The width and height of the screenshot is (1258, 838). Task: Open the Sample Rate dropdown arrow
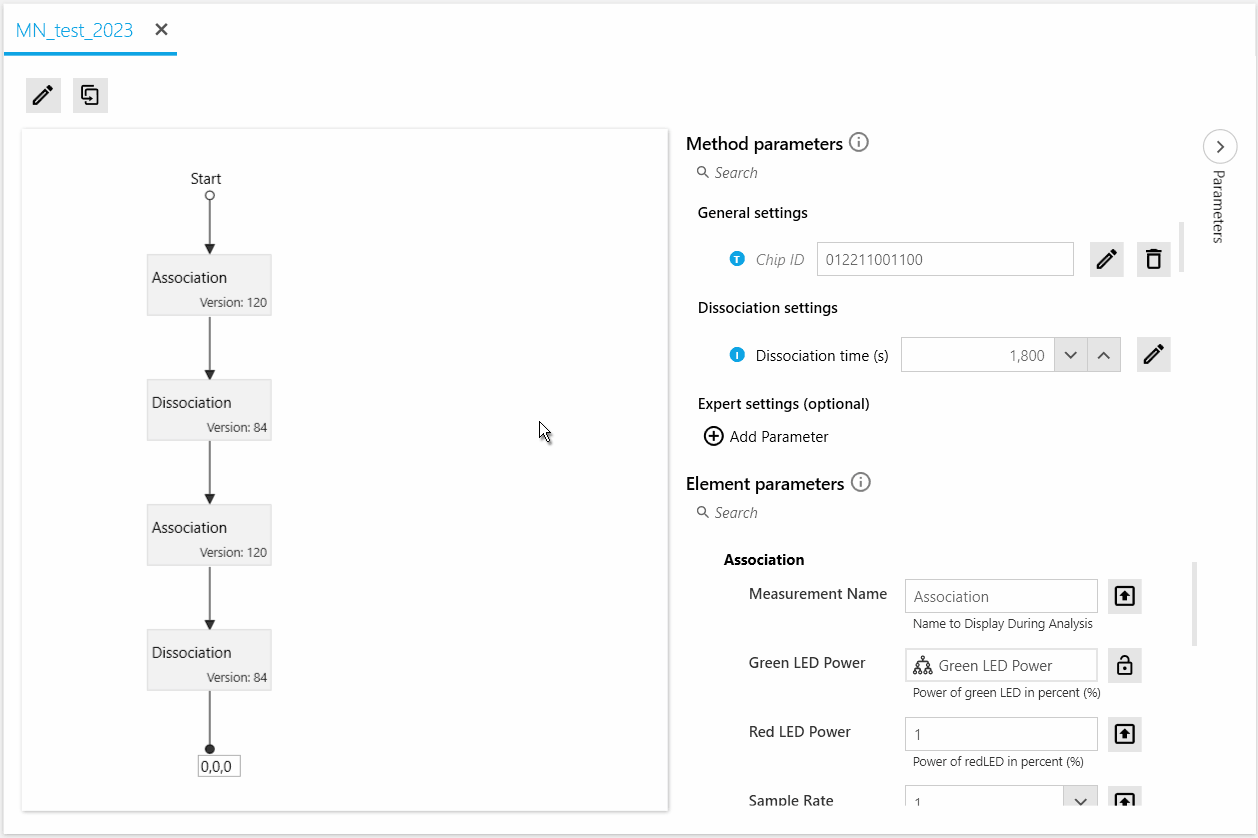pos(1080,800)
